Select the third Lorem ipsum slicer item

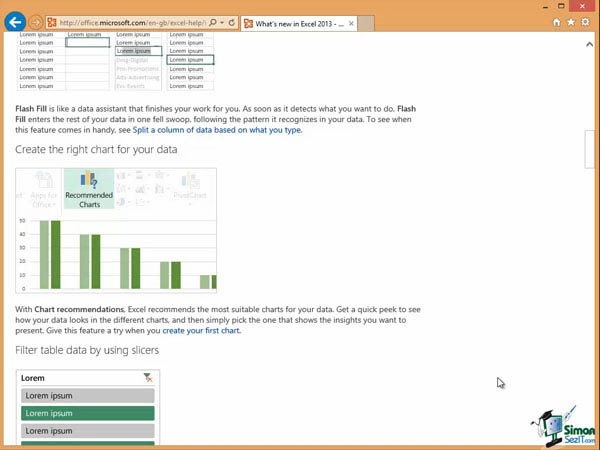click(88, 431)
